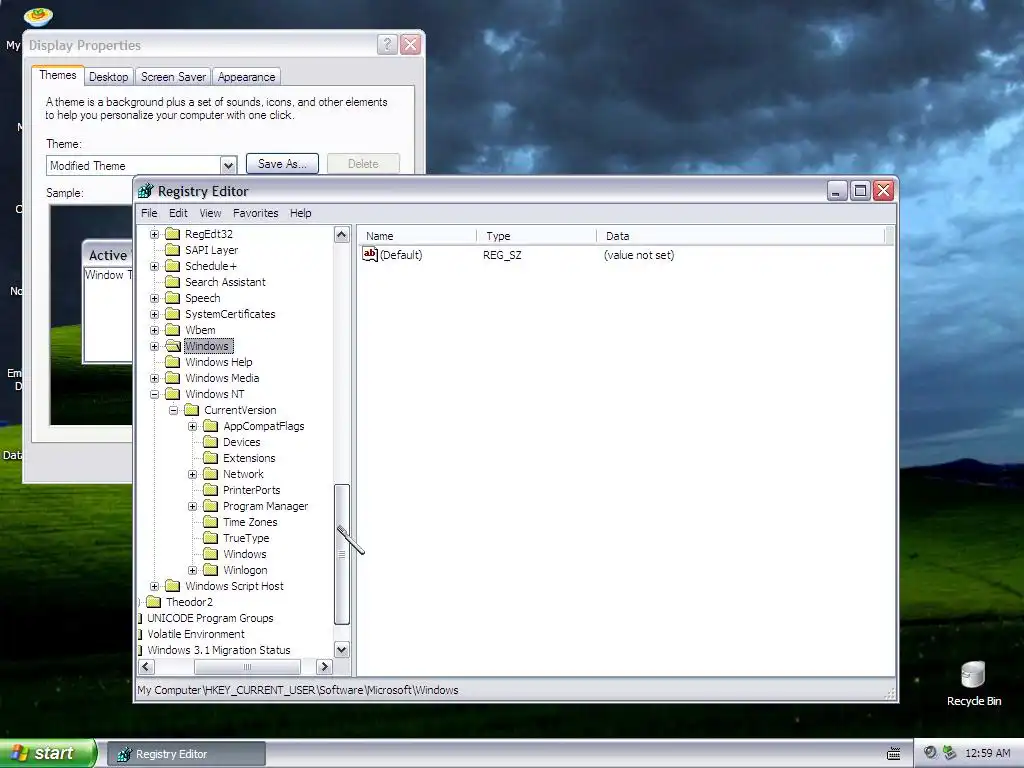Viewport: 1024px width, 768px height.
Task: Click the Devices folder icon
Action: pyautogui.click(x=210, y=442)
